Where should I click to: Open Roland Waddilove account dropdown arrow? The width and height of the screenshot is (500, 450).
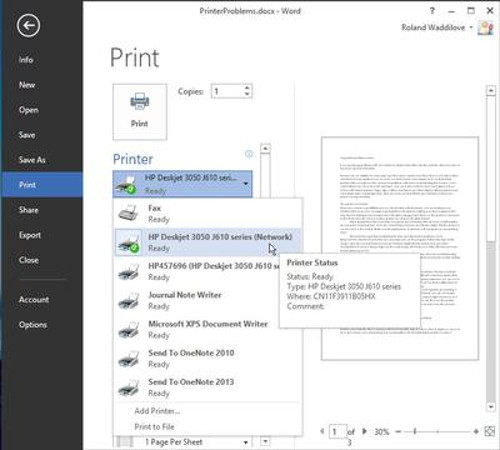[x=471, y=27]
